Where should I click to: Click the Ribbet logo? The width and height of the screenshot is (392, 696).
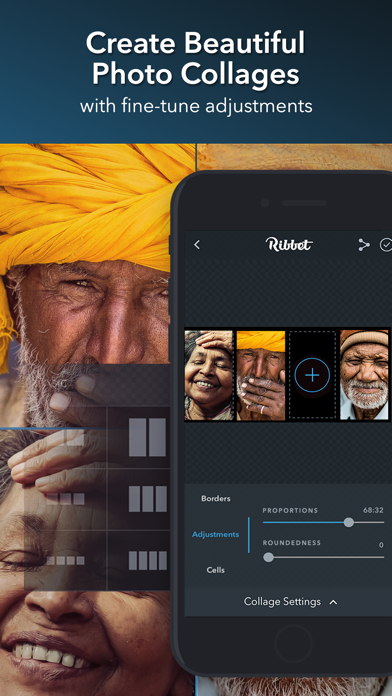[x=289, y=244]
